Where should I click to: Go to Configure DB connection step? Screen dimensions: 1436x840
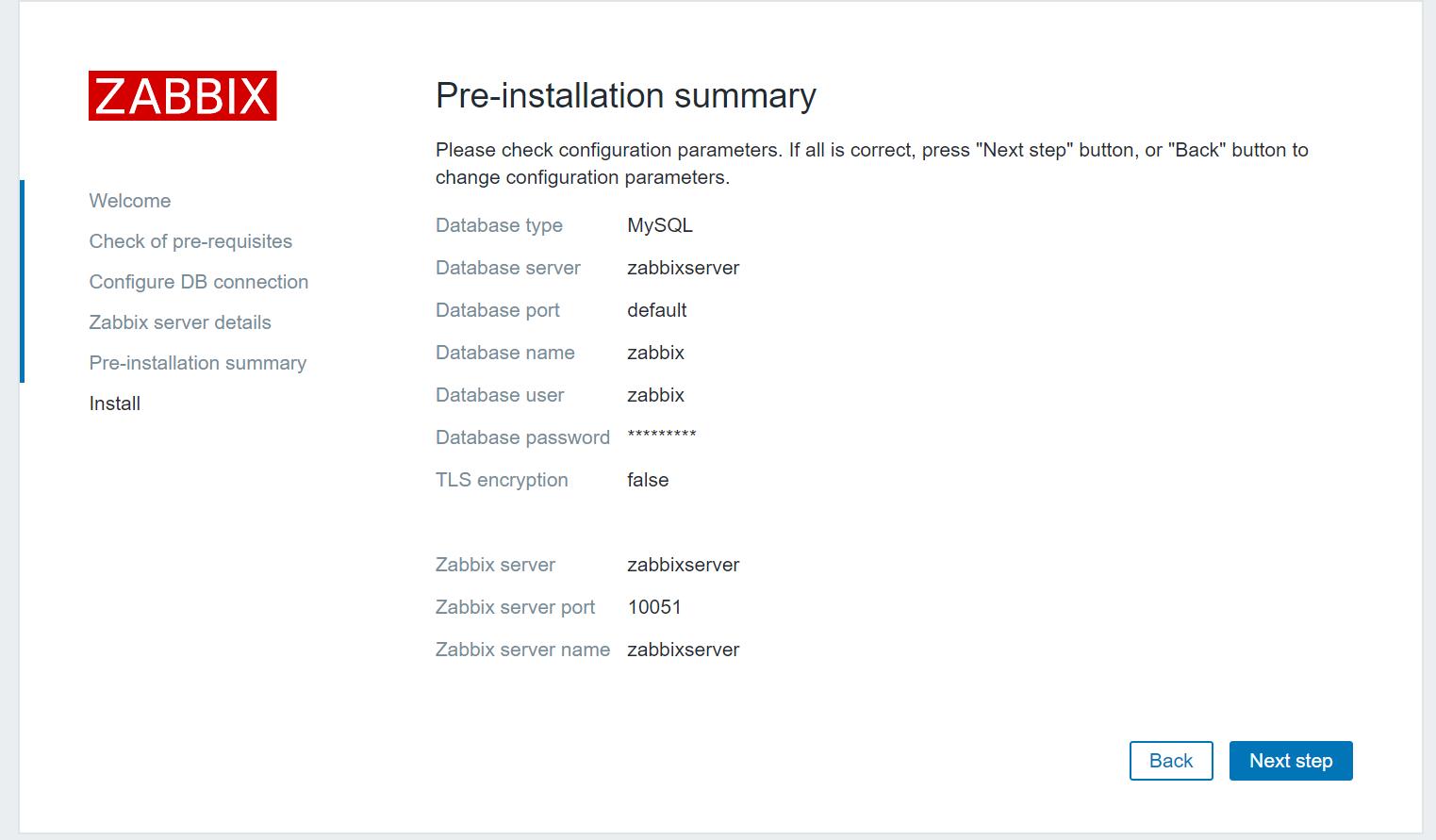pyautogui.click(x=199, y=282)
